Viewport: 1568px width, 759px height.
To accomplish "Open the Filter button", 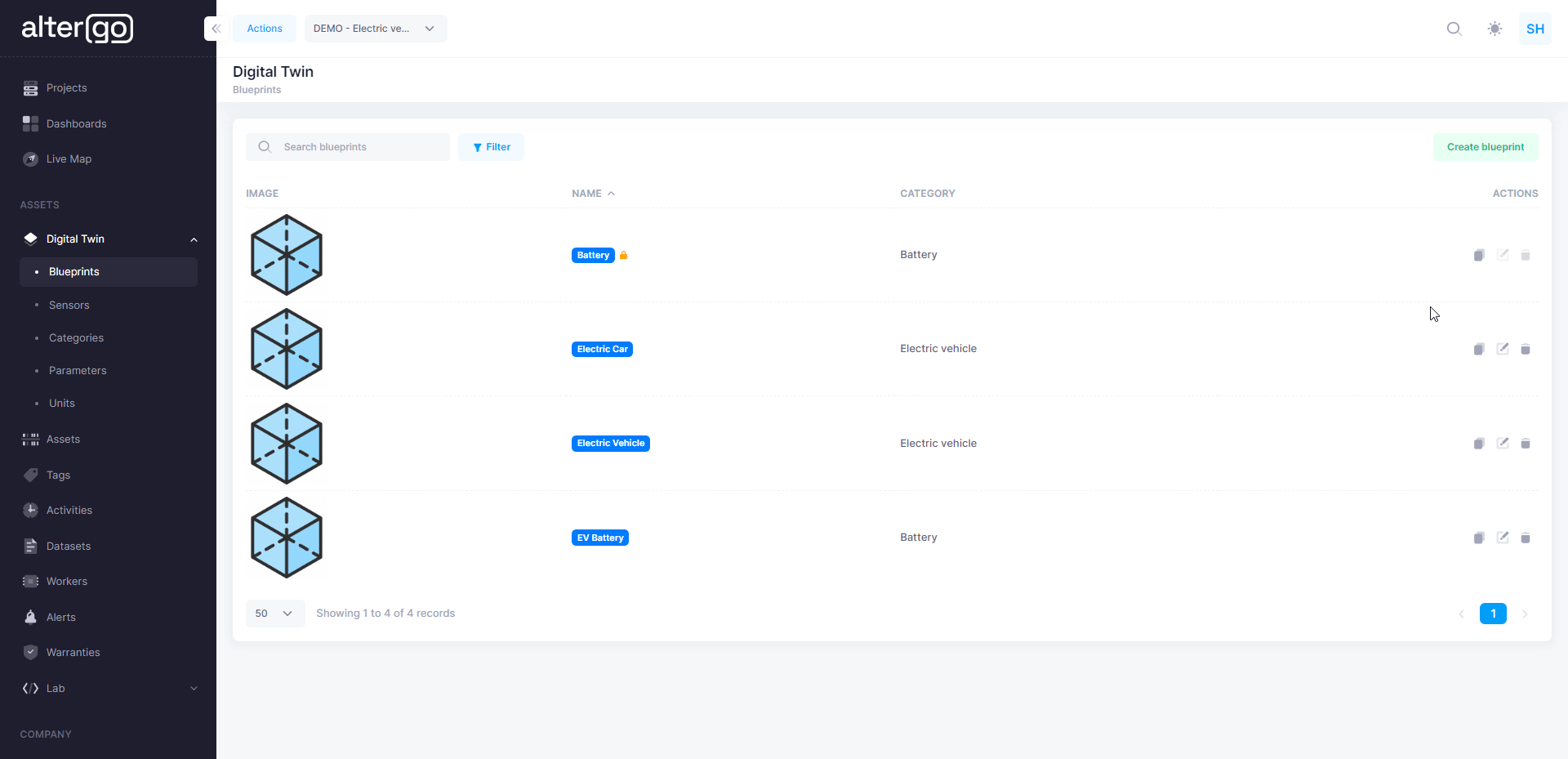I will 491,147.
